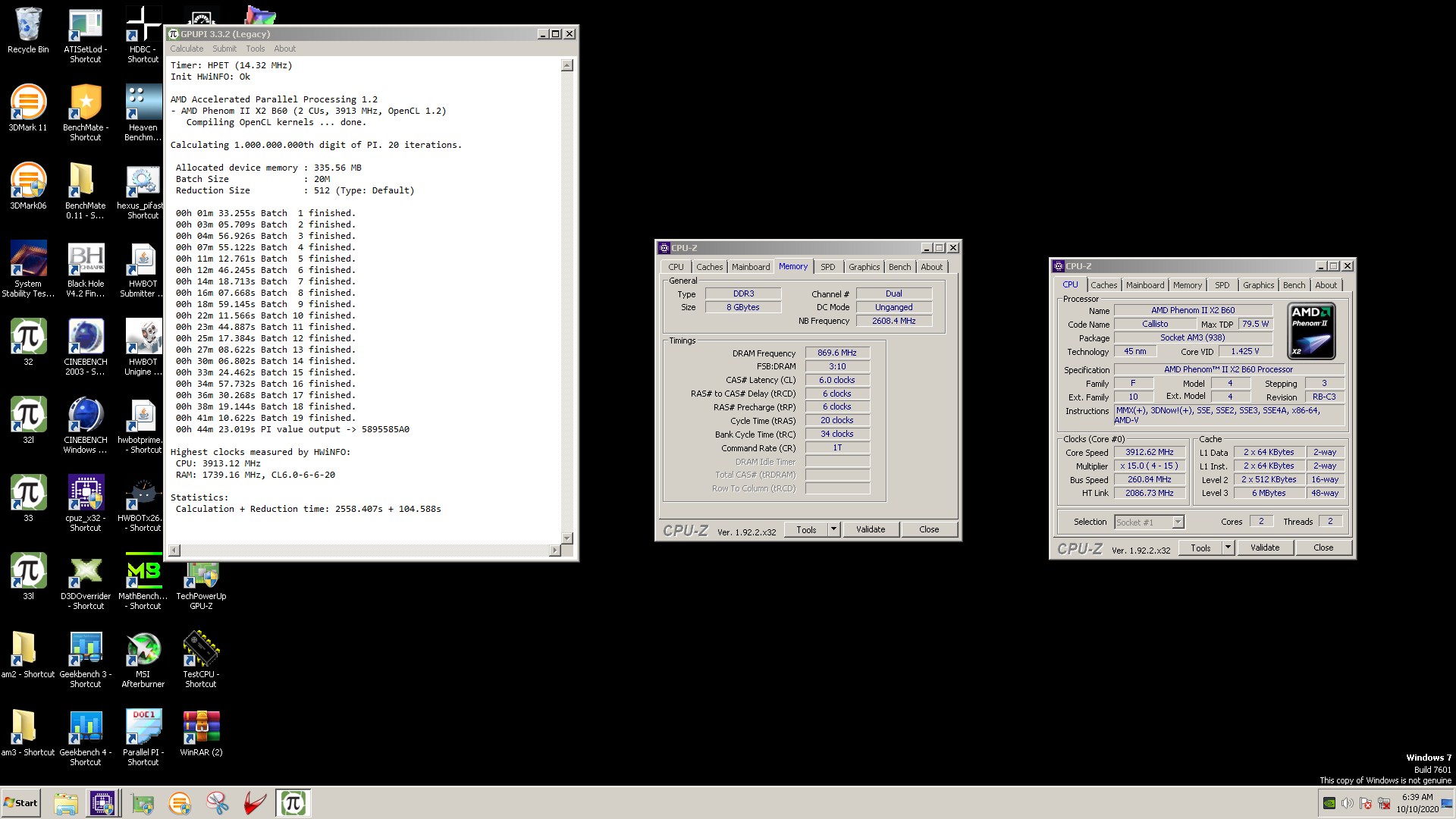Image resolution: width=1456 pixels, height=819 pixels.
Task: Open the 3DMark 11 desktop icon
Action: click(28, 108)
